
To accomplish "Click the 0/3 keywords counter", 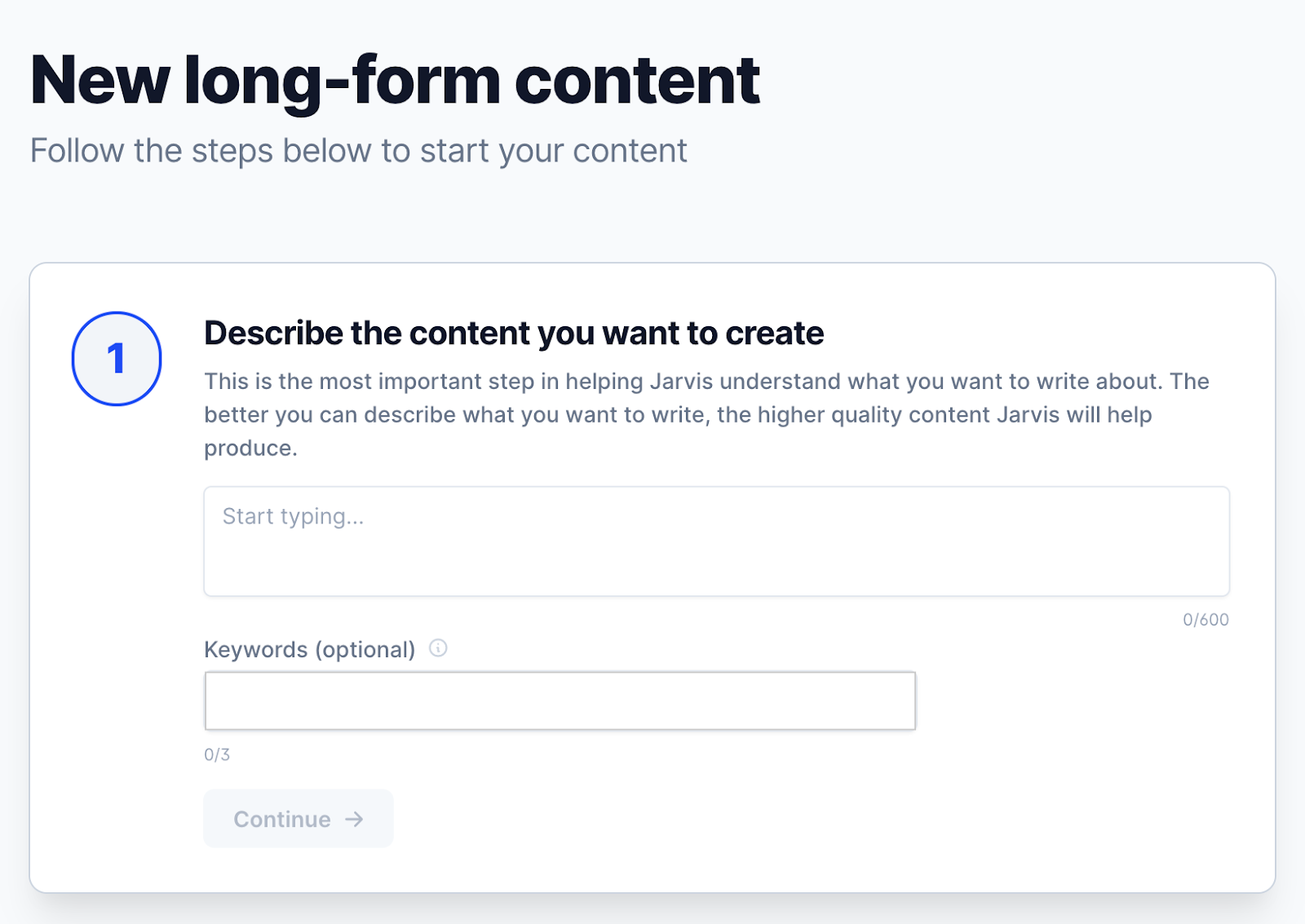I will click(217, 754).
